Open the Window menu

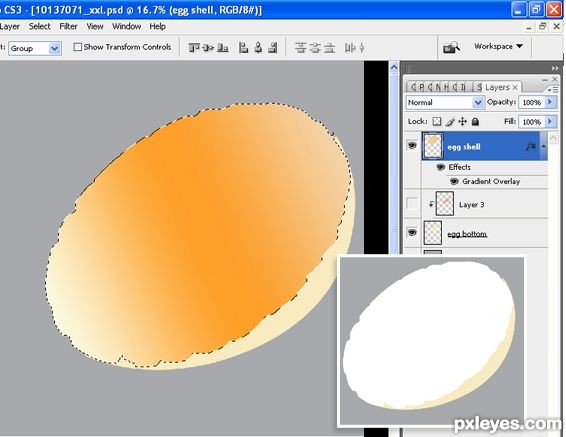pyautogui.click(x=126, y=26)
